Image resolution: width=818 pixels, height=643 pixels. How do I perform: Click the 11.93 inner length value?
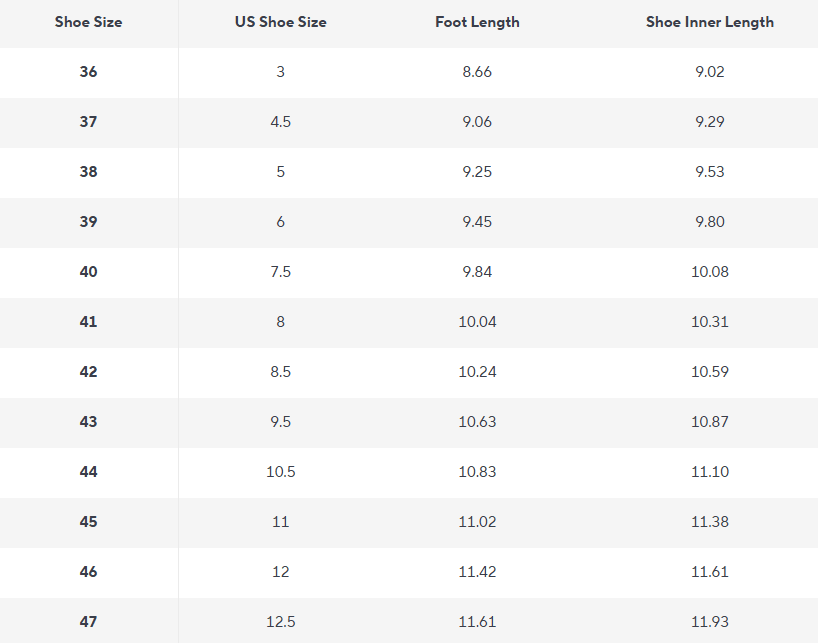pos(709,622)
